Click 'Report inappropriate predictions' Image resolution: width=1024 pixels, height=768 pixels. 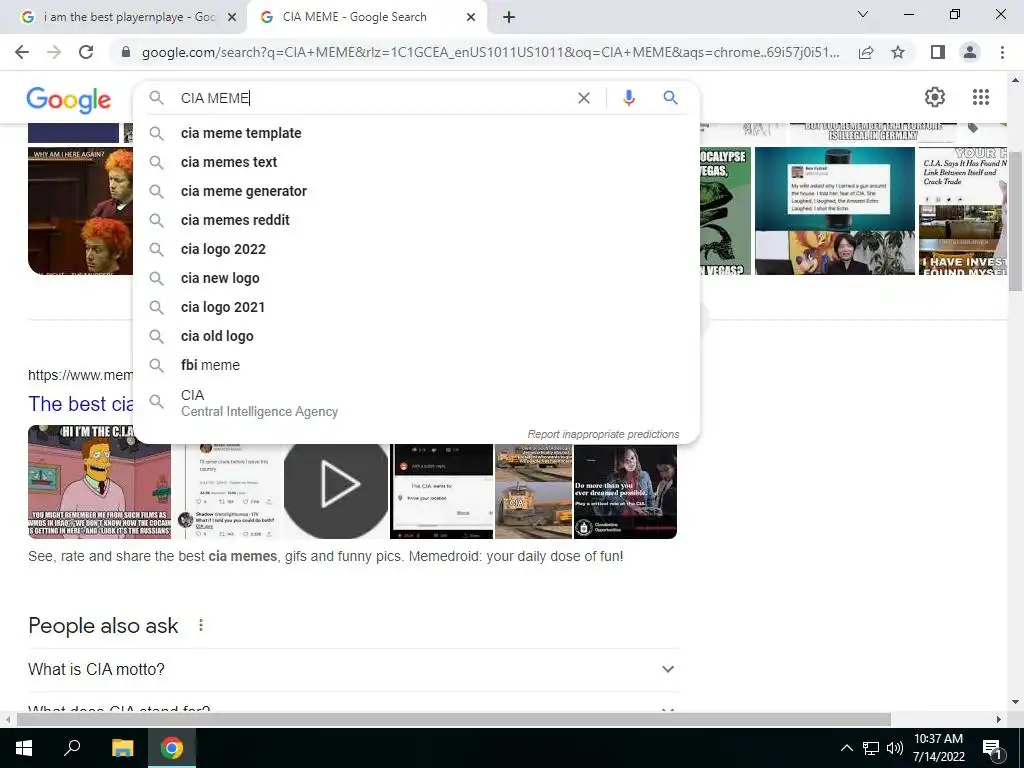pos(603,434)
